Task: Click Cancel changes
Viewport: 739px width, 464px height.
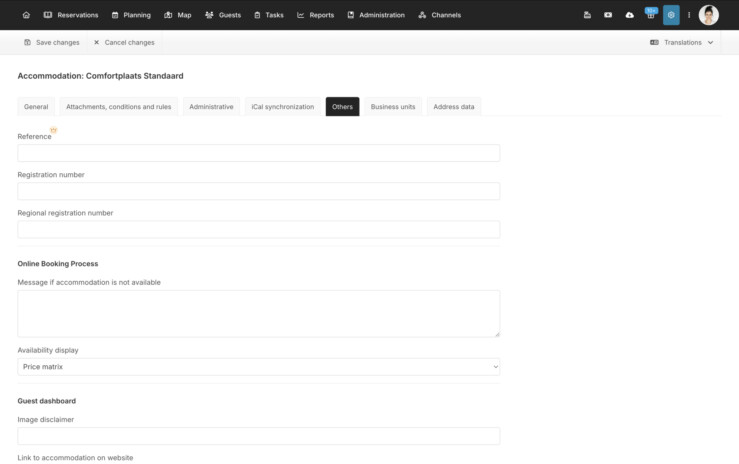Action: click(x=124, y=42)
